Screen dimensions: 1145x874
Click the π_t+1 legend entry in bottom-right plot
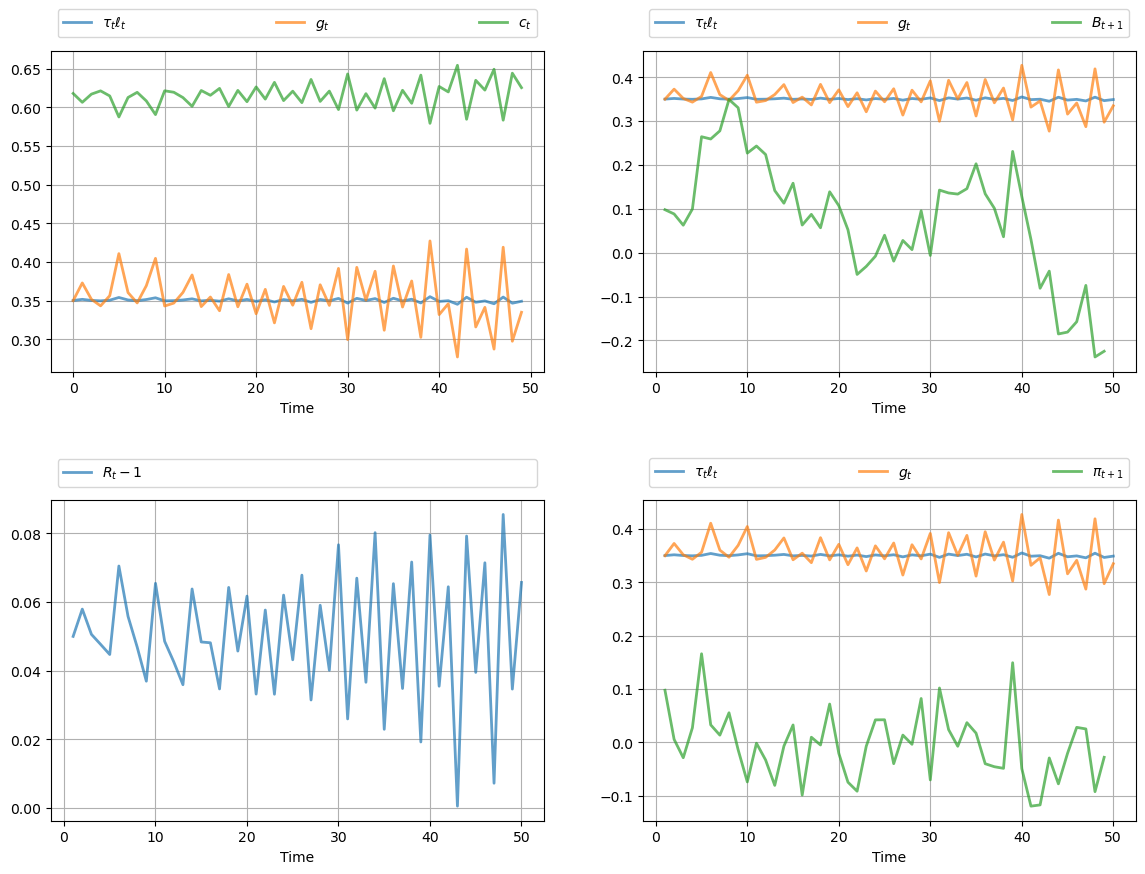coord(1109,473)
